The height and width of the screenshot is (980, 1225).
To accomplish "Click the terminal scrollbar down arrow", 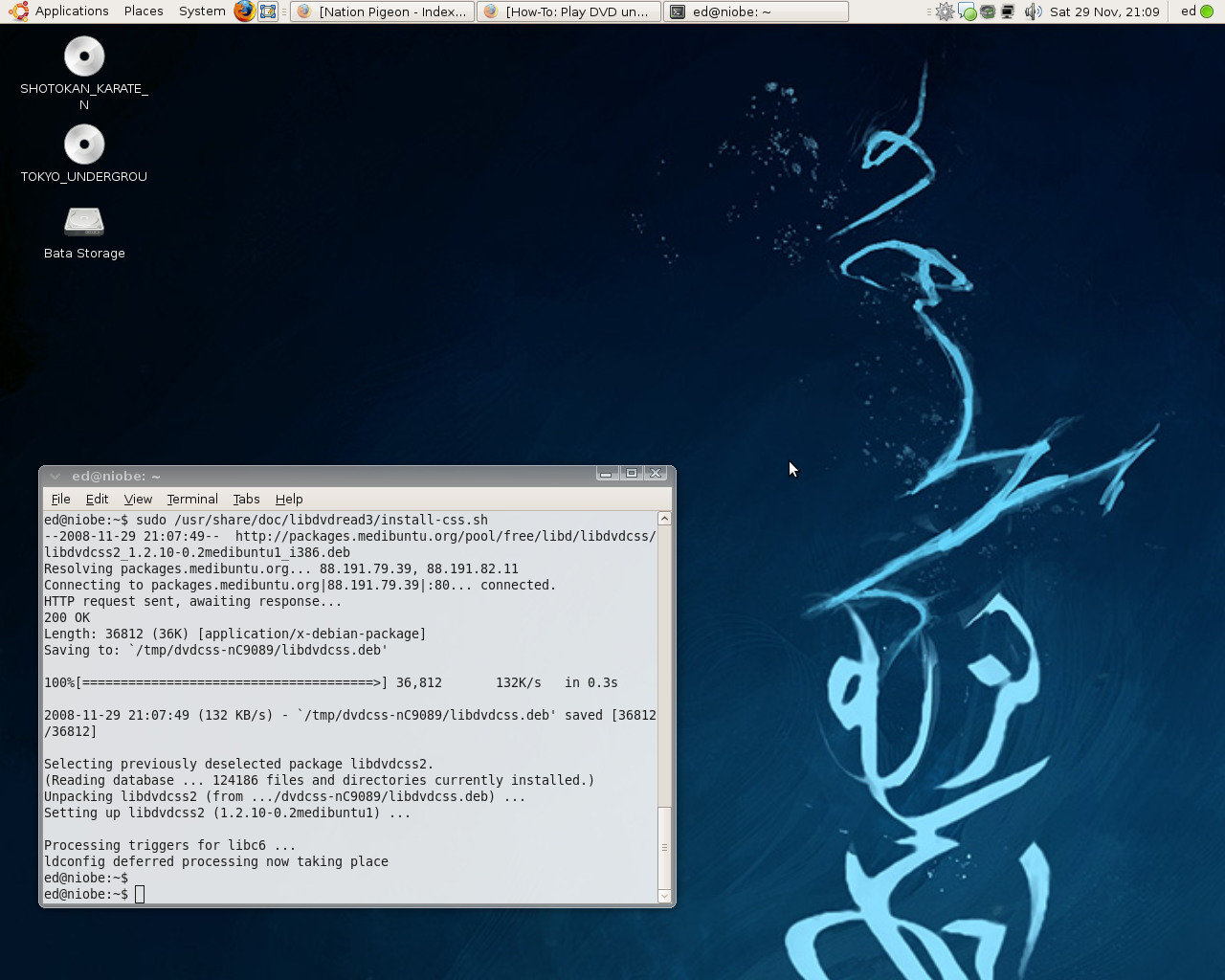I will pos(664,896).
